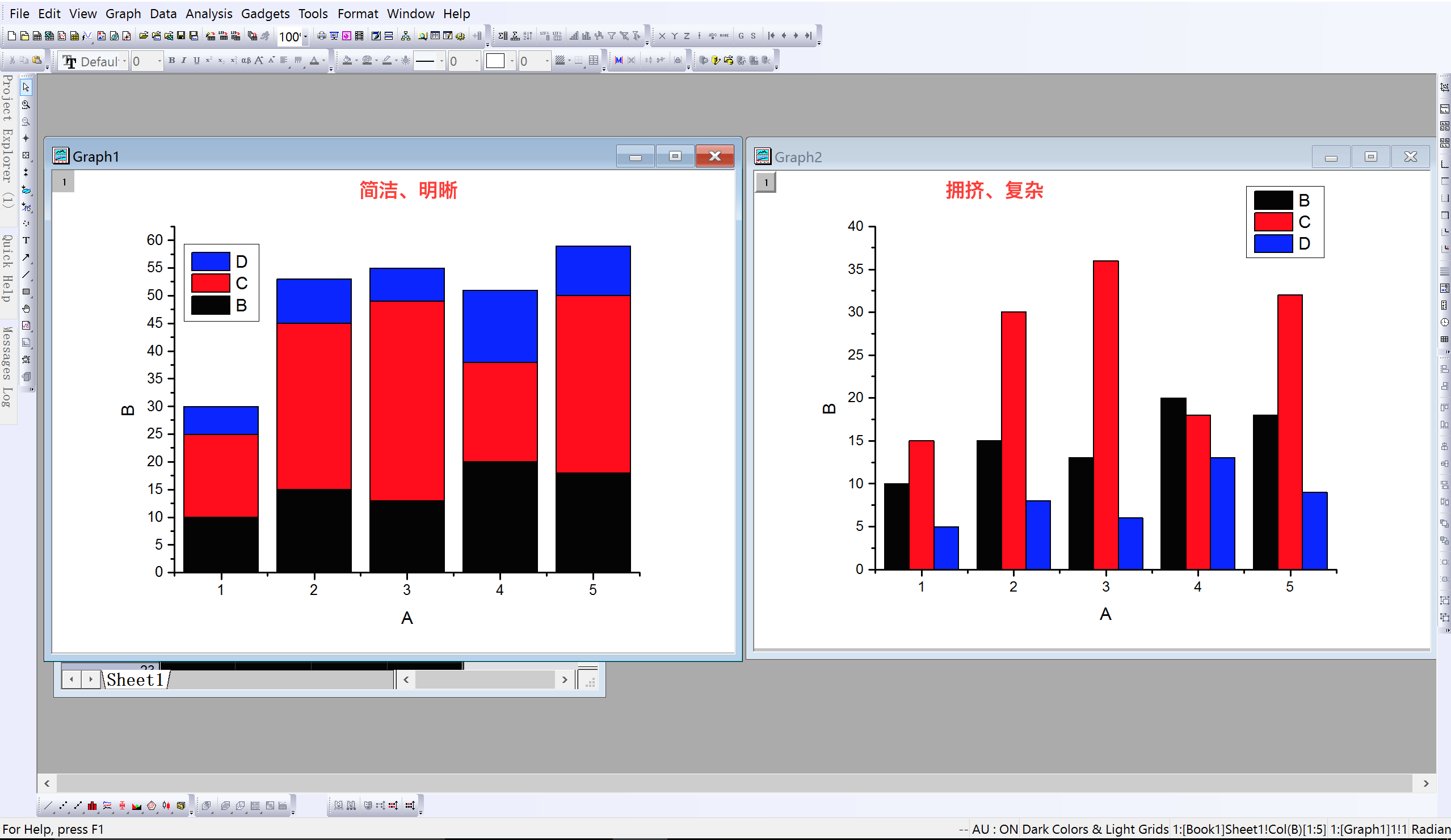Open the pattern width dropdown
This screenshot has width=1451, height=840.
[547, 61]
